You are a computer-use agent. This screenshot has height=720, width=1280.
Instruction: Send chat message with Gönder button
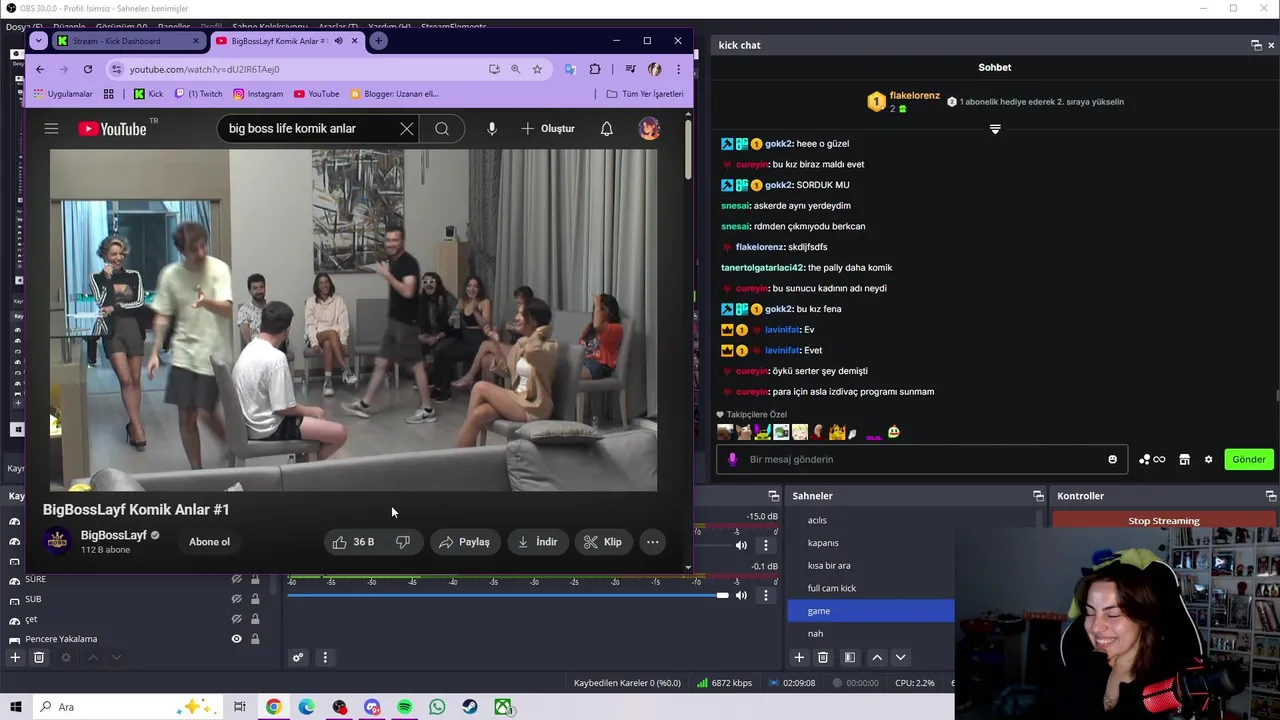point(1248,459)
